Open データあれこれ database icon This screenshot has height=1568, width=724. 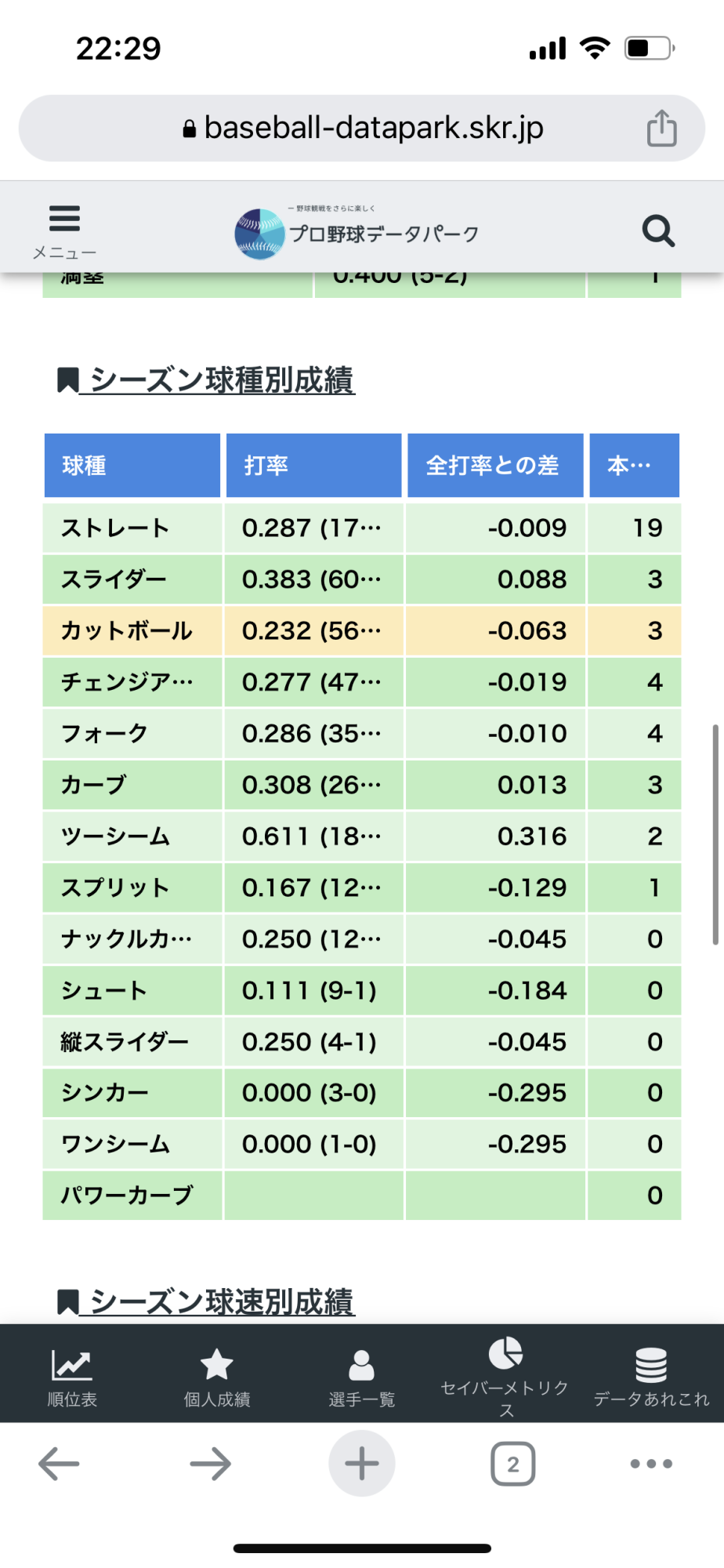pyautogui.click(x=651, y=1365)
